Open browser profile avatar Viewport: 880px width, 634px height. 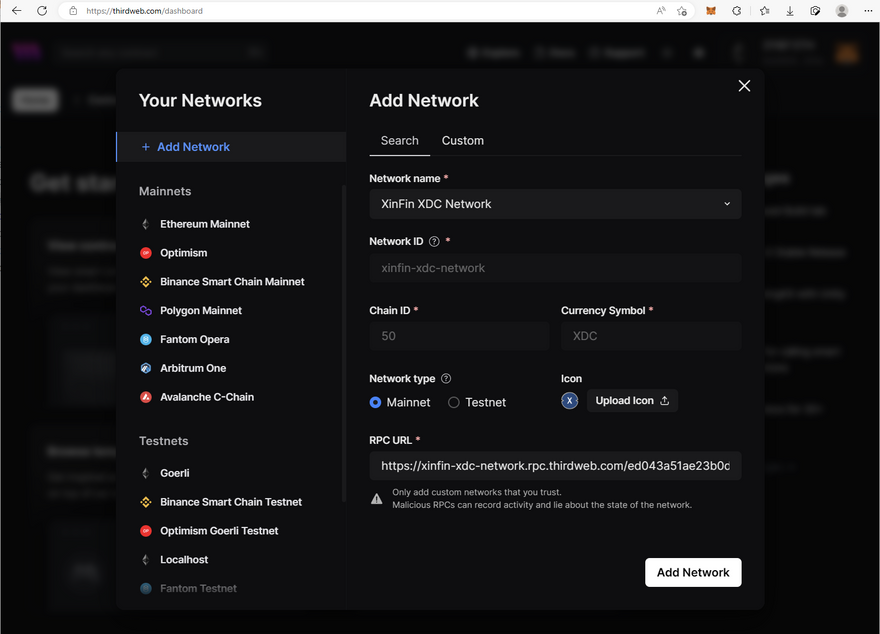tap(841, 11)
